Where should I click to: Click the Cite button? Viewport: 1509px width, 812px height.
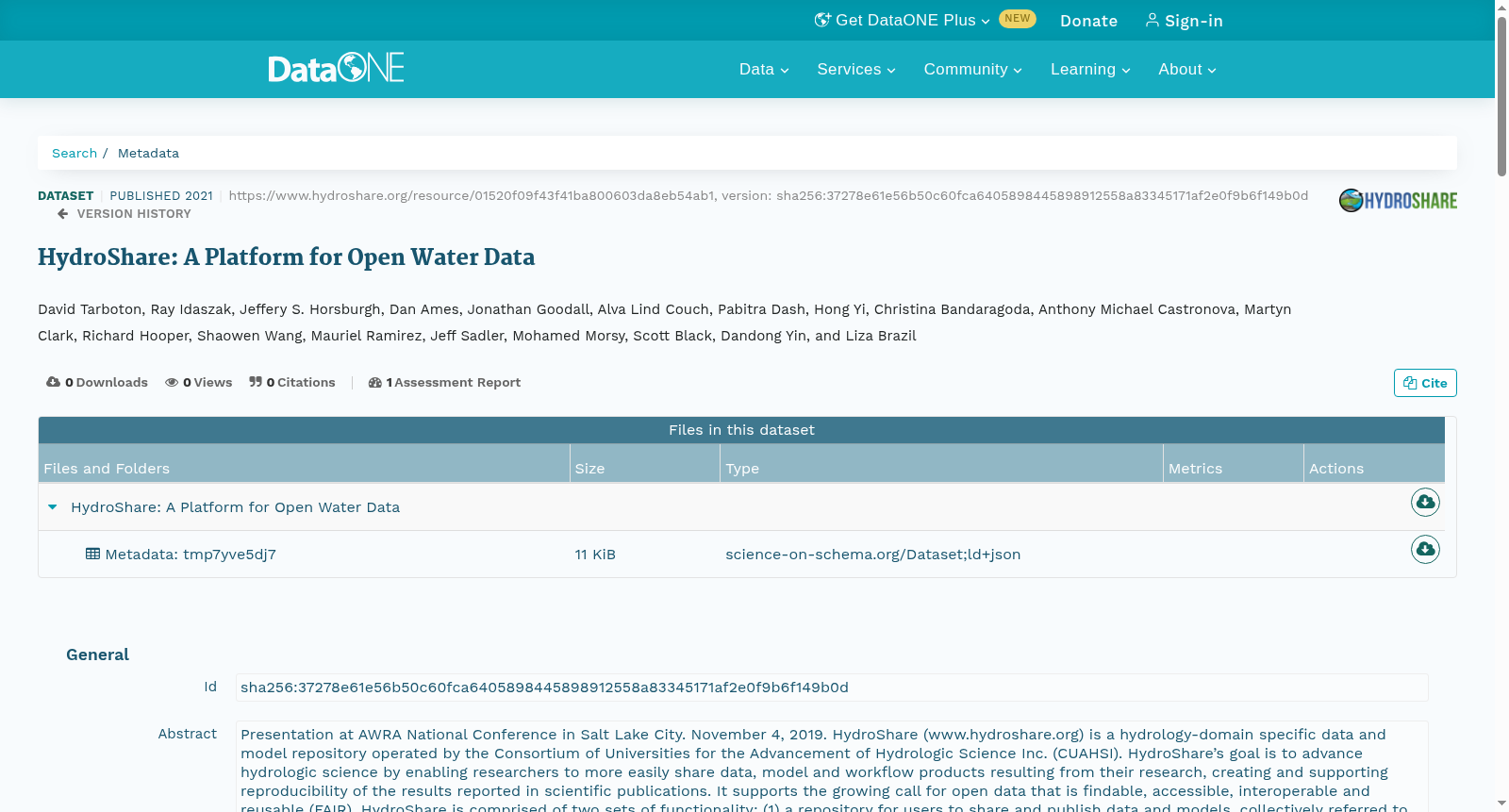pos(1425,383)
